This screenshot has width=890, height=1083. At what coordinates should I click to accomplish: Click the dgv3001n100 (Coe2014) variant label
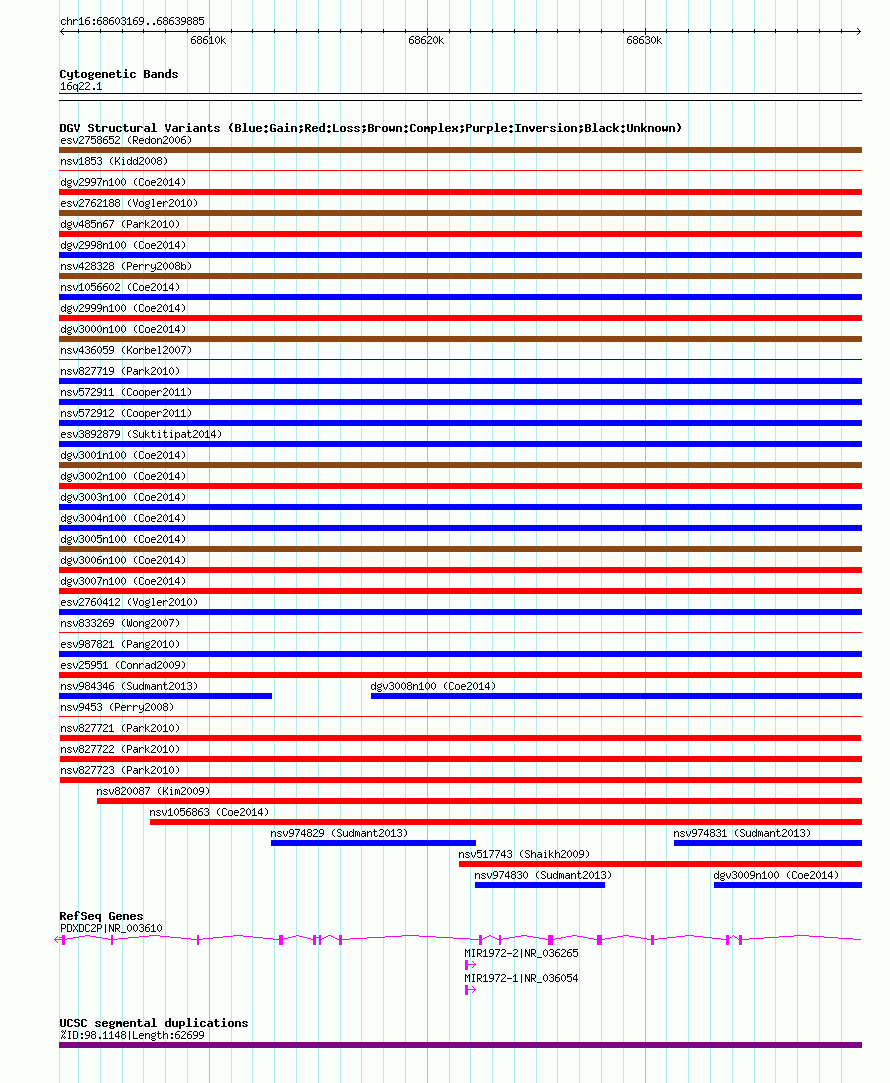point(123,455)
